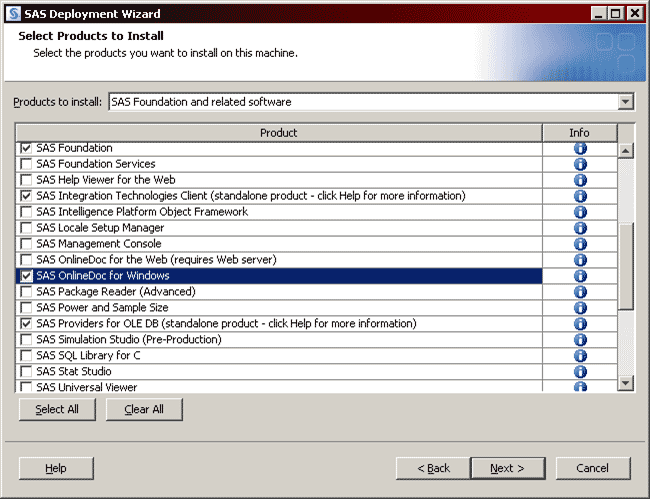Check the SAS Locale Setup Manager box
Image resolution: width=650 pixels, height=499 pixels.
(x=26, y=228)
